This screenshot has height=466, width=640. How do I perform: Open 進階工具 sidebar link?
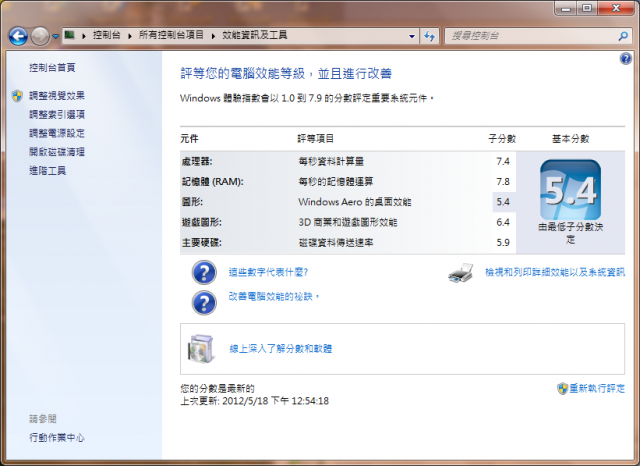pyautogui.click(x=47, y=171)
